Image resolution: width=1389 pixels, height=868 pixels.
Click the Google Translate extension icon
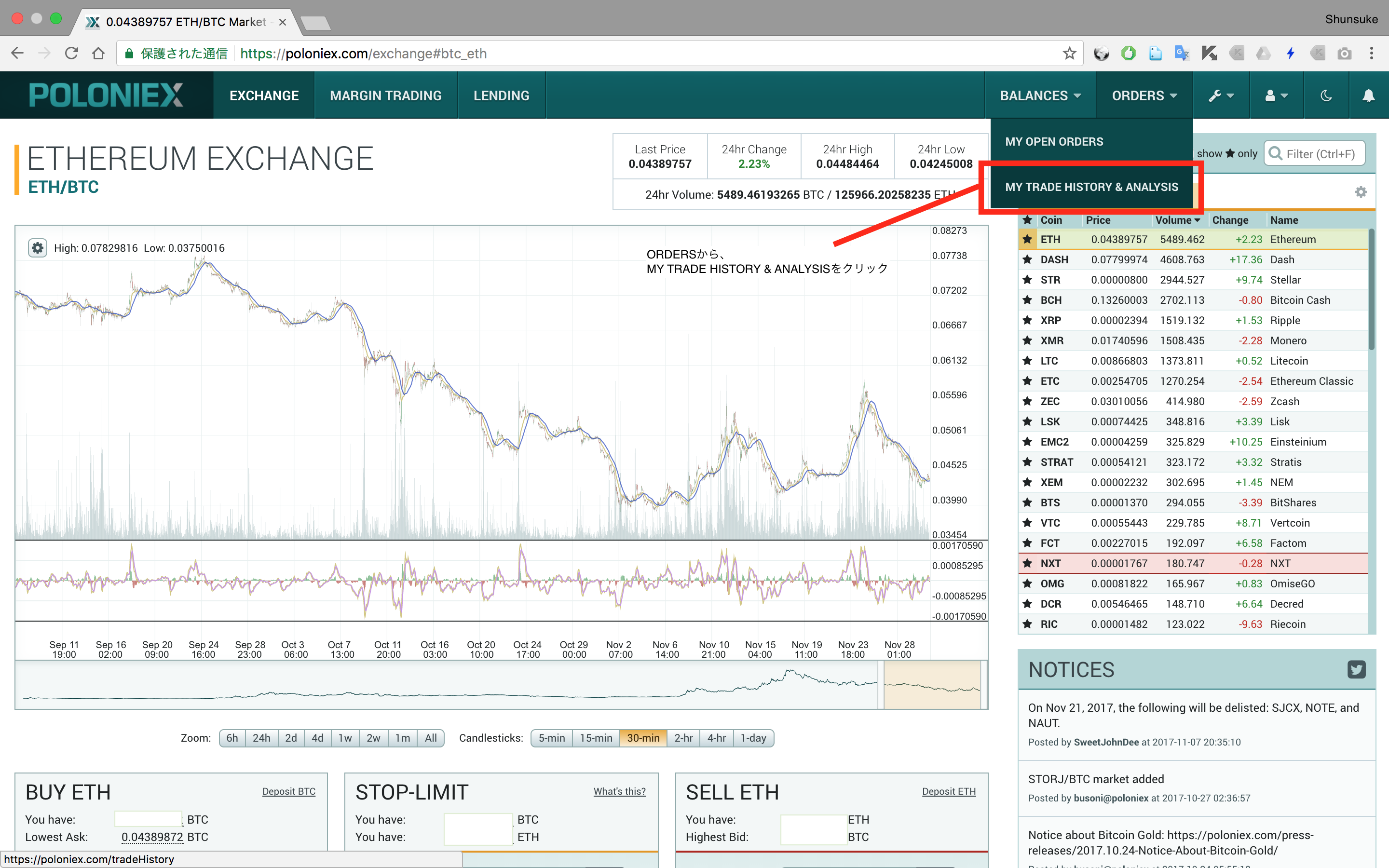coord(1182,54)
